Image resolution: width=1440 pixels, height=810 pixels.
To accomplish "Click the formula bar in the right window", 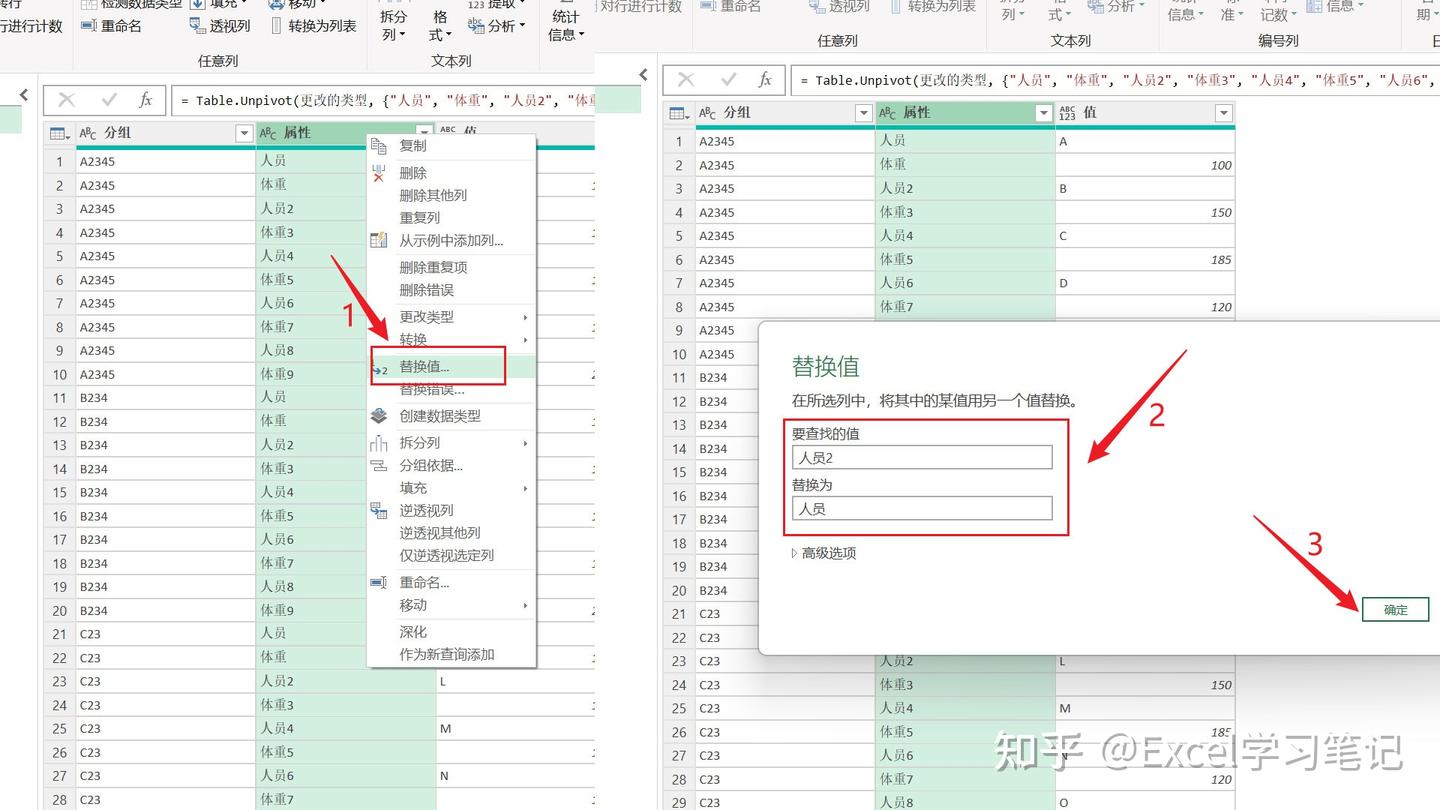I will click(x=1114, y=80).
